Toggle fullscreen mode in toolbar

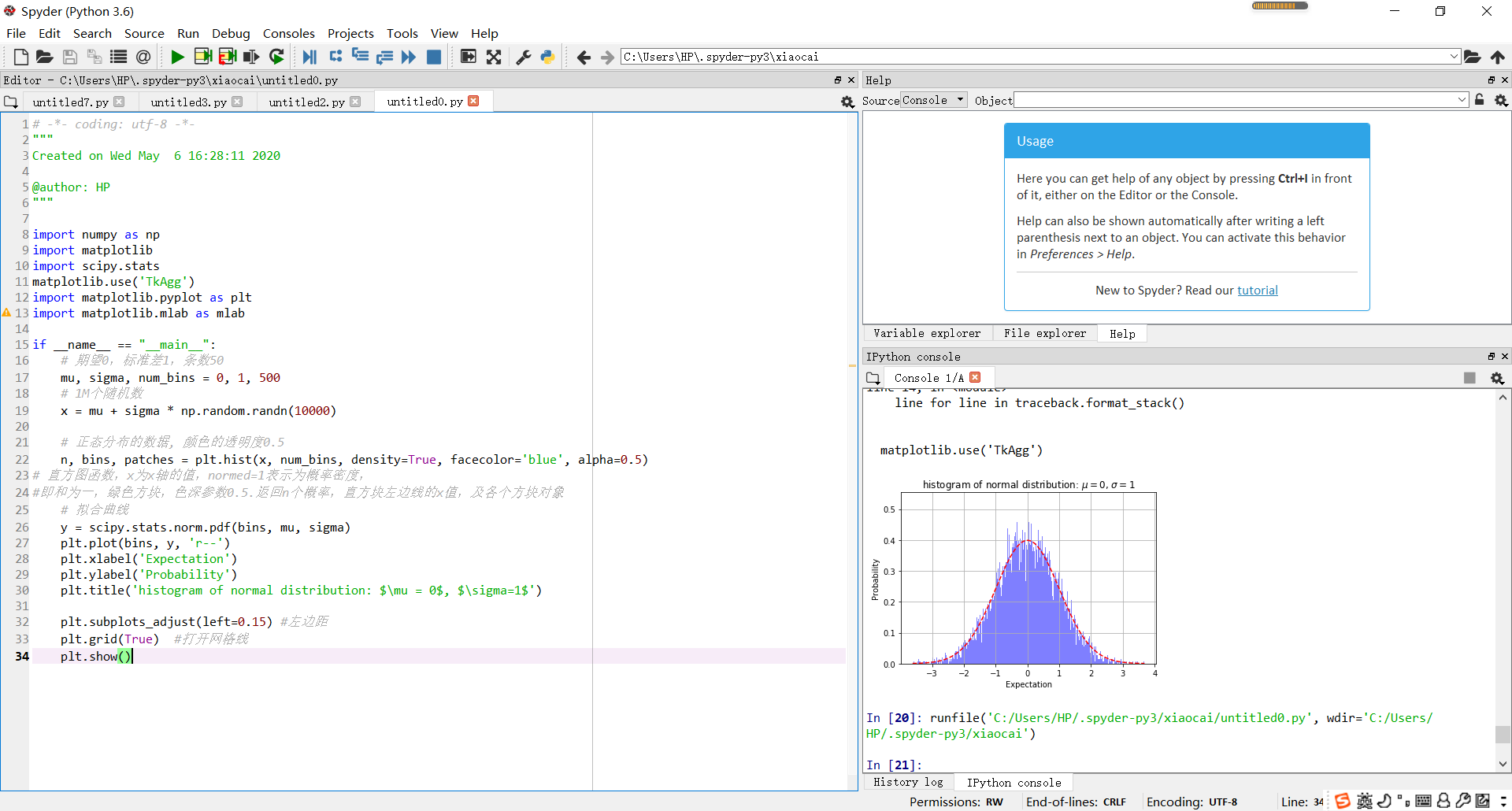494,57
